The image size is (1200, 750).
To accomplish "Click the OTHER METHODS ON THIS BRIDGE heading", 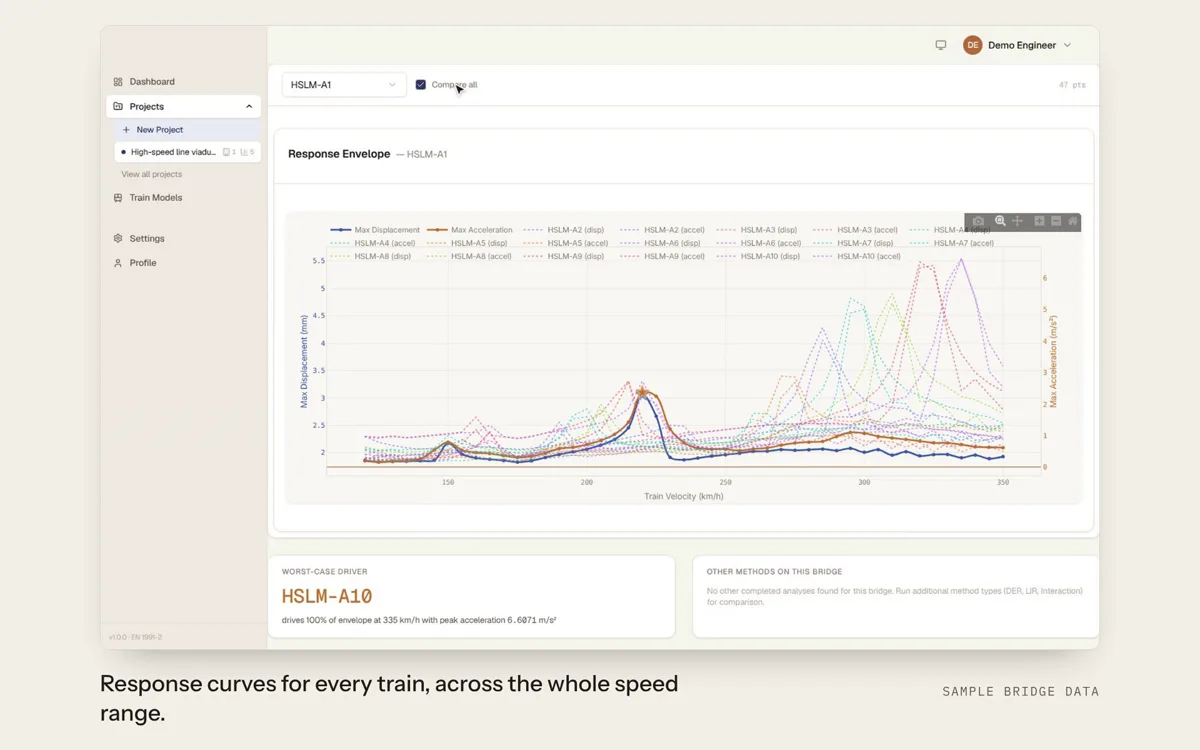I will (774, 572).
